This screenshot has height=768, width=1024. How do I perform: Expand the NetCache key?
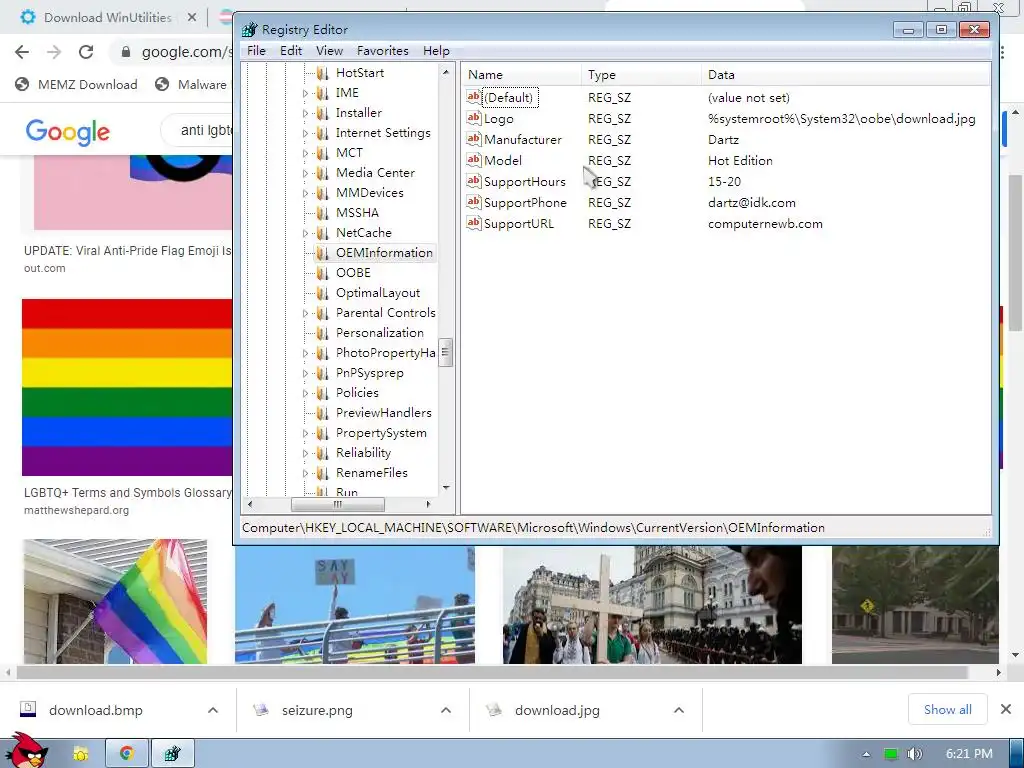[305, 233]
